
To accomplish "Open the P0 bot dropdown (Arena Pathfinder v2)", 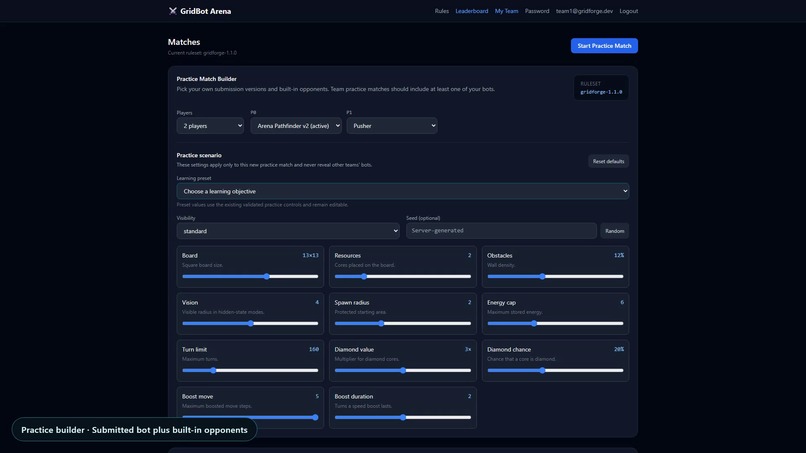I will coord(296,125).
